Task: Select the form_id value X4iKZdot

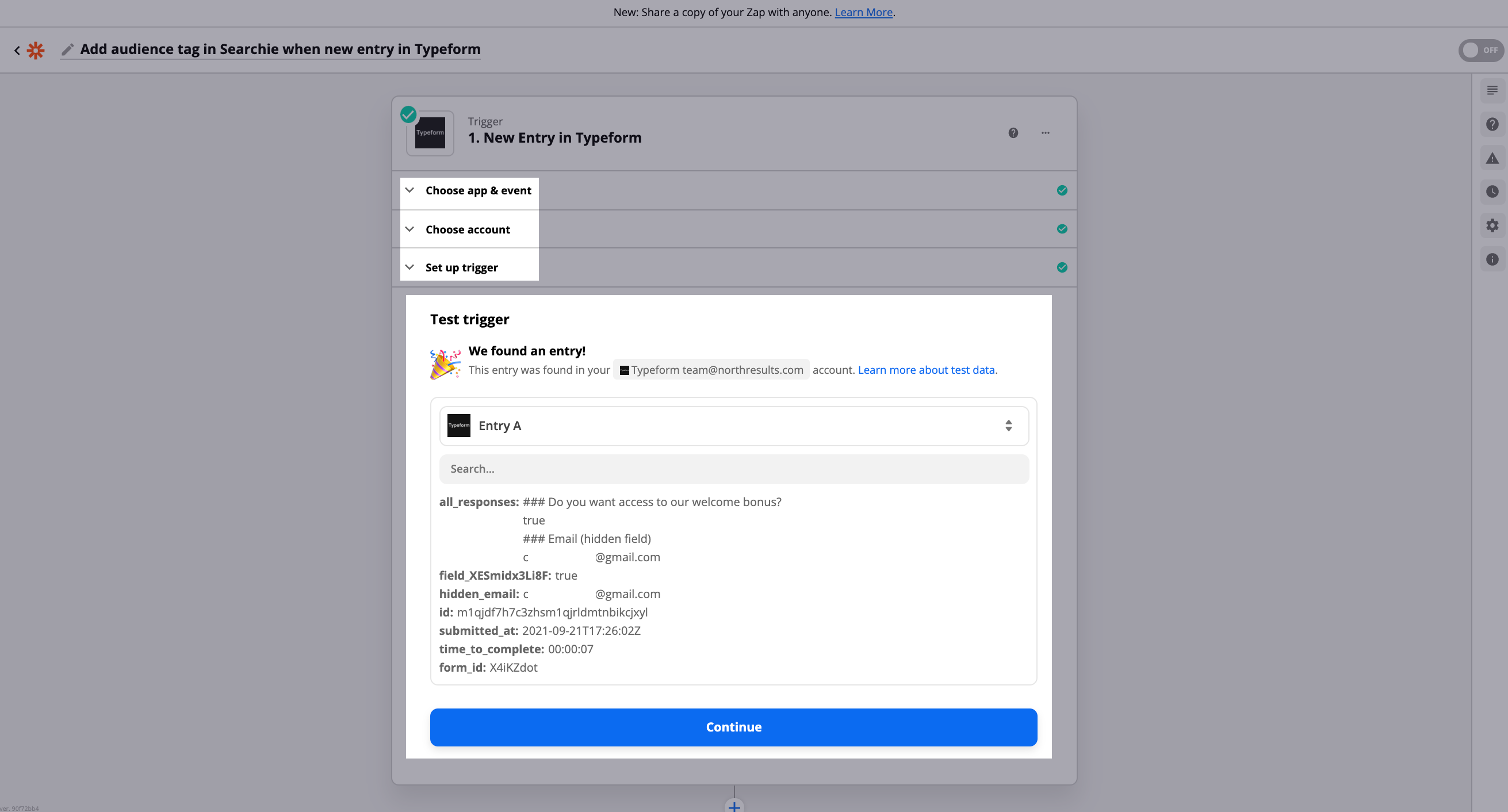Action: tap(514, 668)
